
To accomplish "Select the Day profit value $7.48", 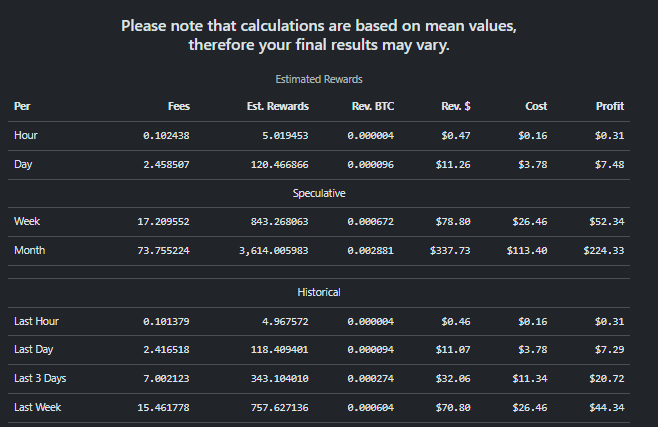I will [609, 164].
